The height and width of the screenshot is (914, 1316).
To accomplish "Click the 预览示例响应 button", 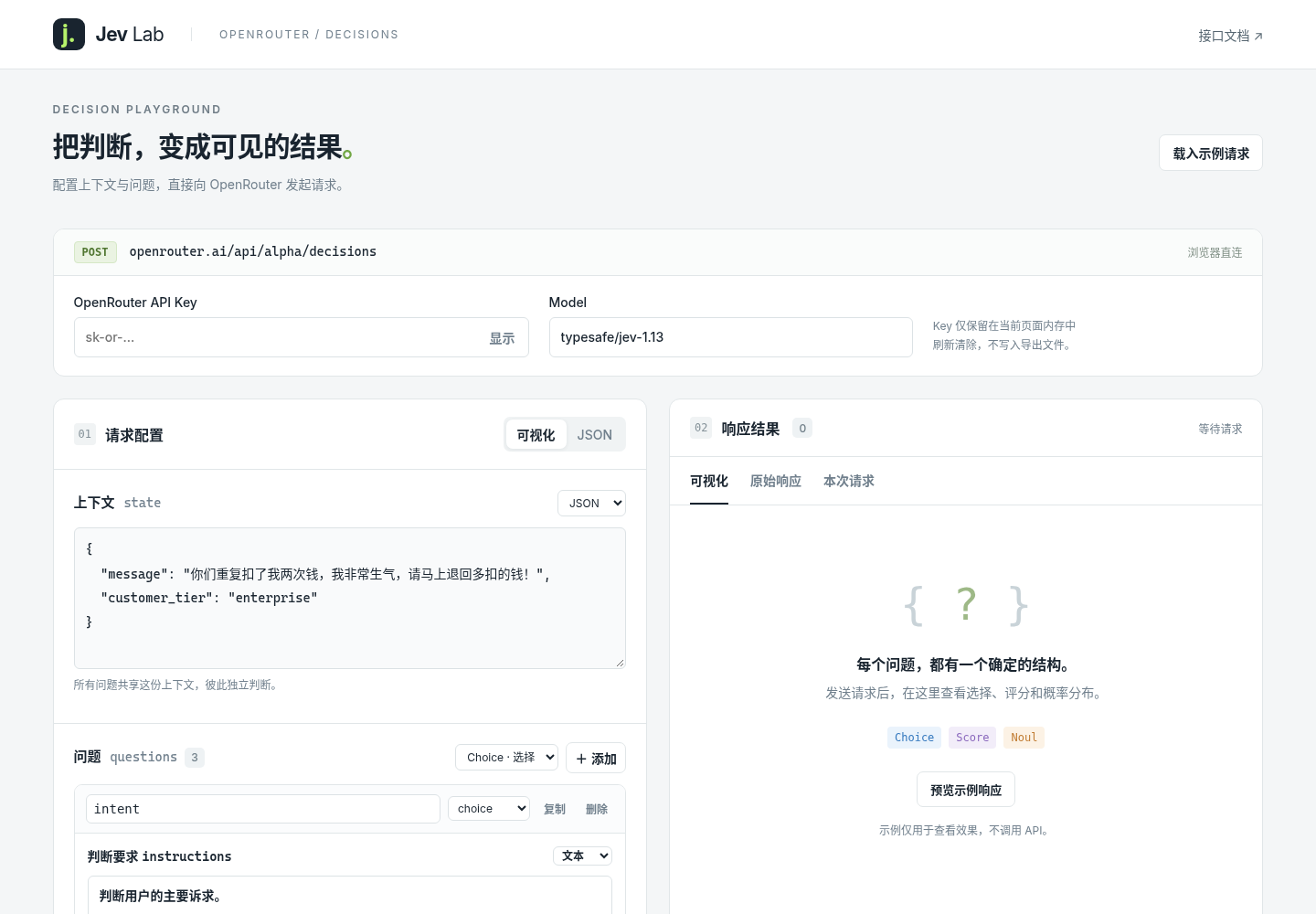I will point(966,790).
